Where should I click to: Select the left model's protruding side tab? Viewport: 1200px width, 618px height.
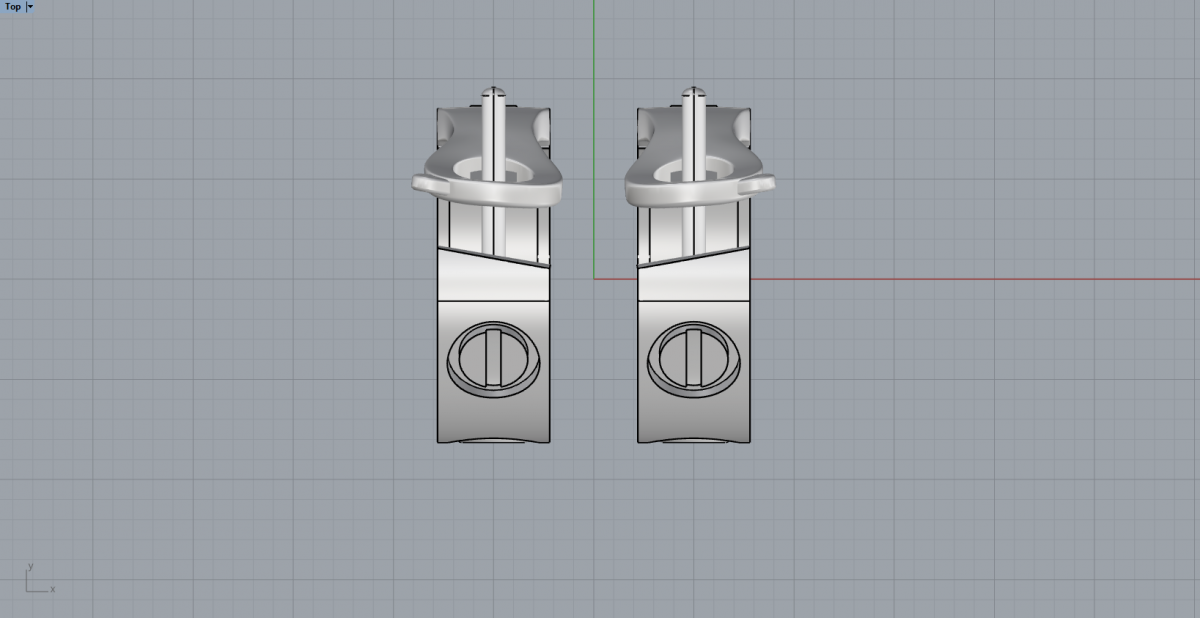click(424, 183)
